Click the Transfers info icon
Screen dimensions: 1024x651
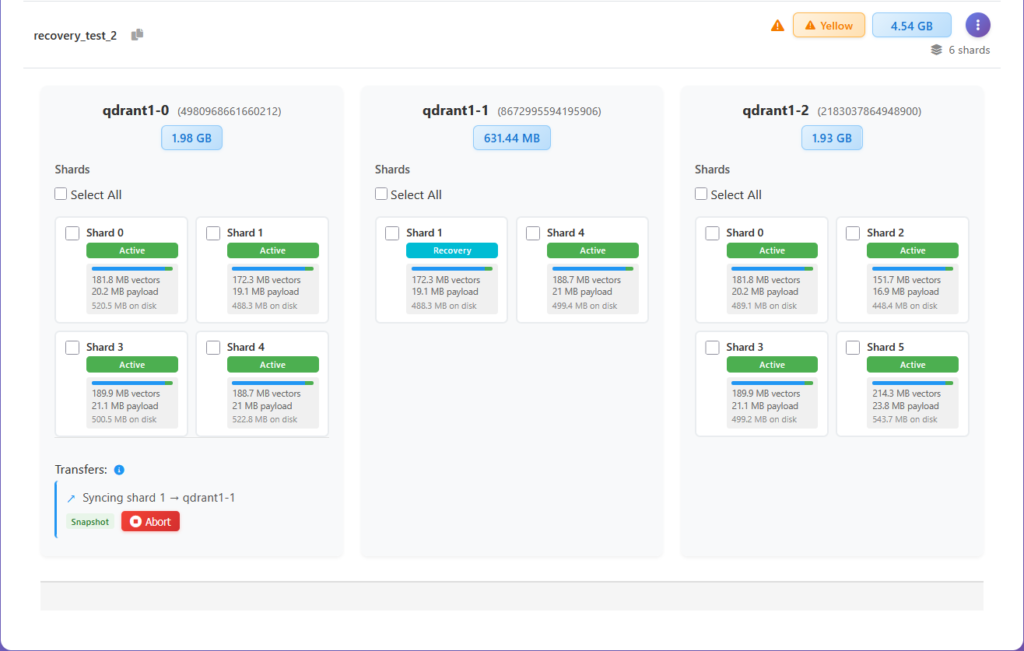click(119, 470)
